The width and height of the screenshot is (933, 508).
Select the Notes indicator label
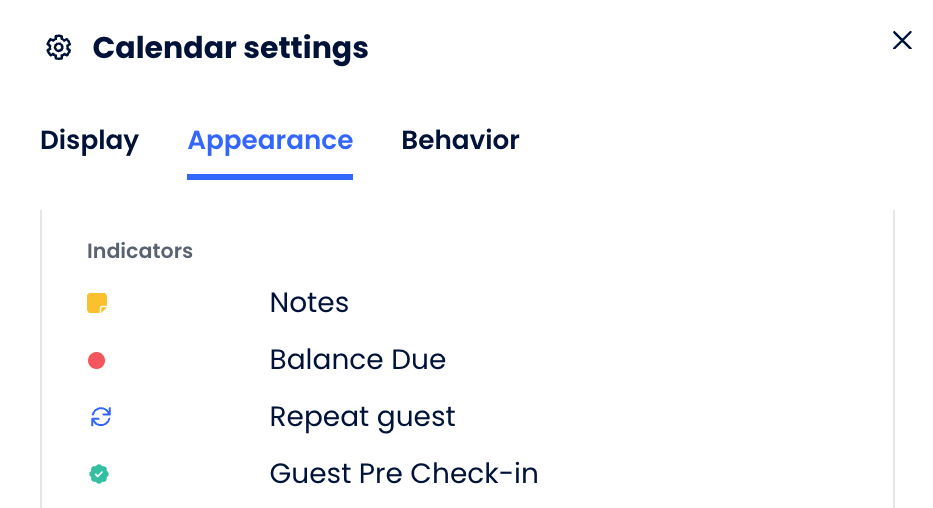tap(309, 302)
